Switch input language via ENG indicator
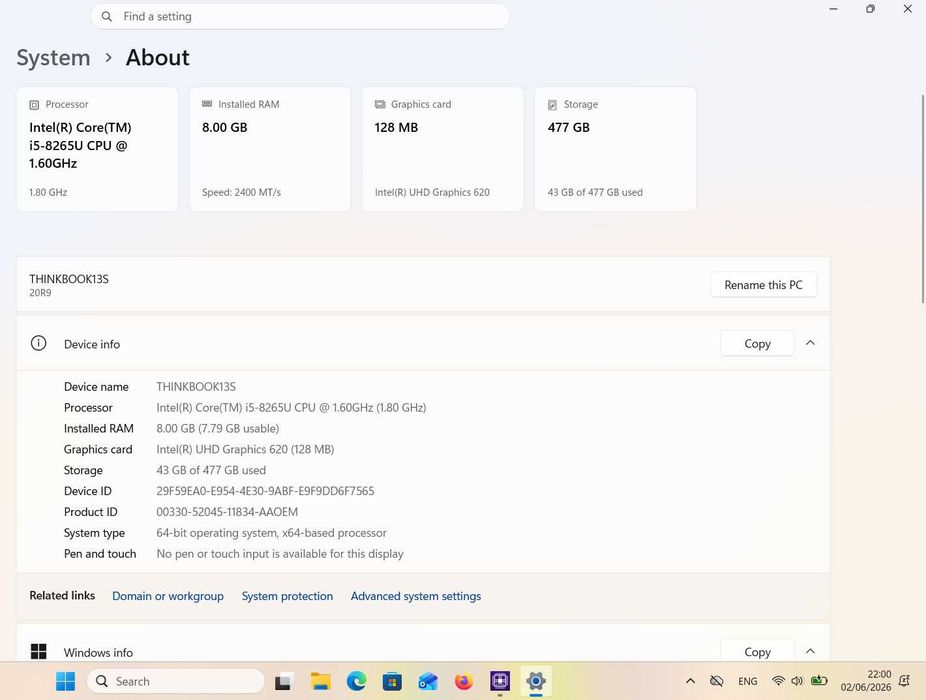 click(x=748, y=681)
